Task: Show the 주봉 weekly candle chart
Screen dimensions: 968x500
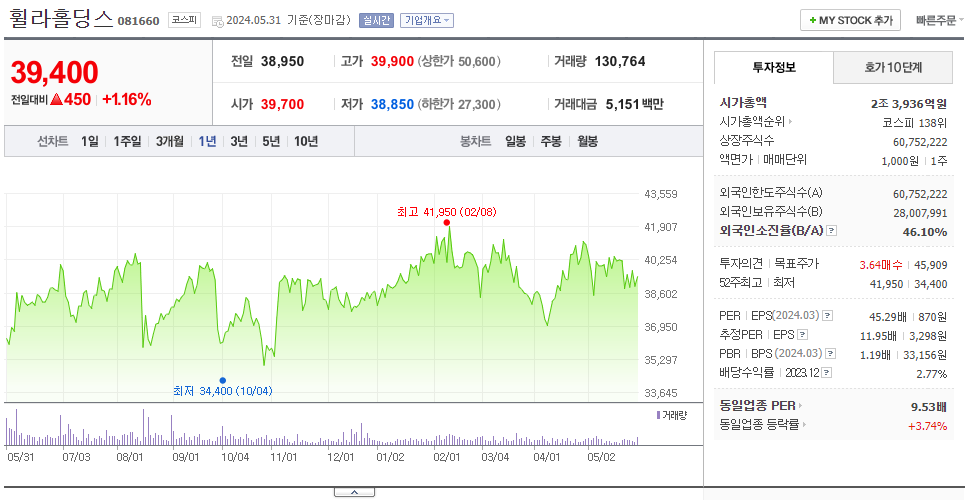Action: click(x=551, y=141)
